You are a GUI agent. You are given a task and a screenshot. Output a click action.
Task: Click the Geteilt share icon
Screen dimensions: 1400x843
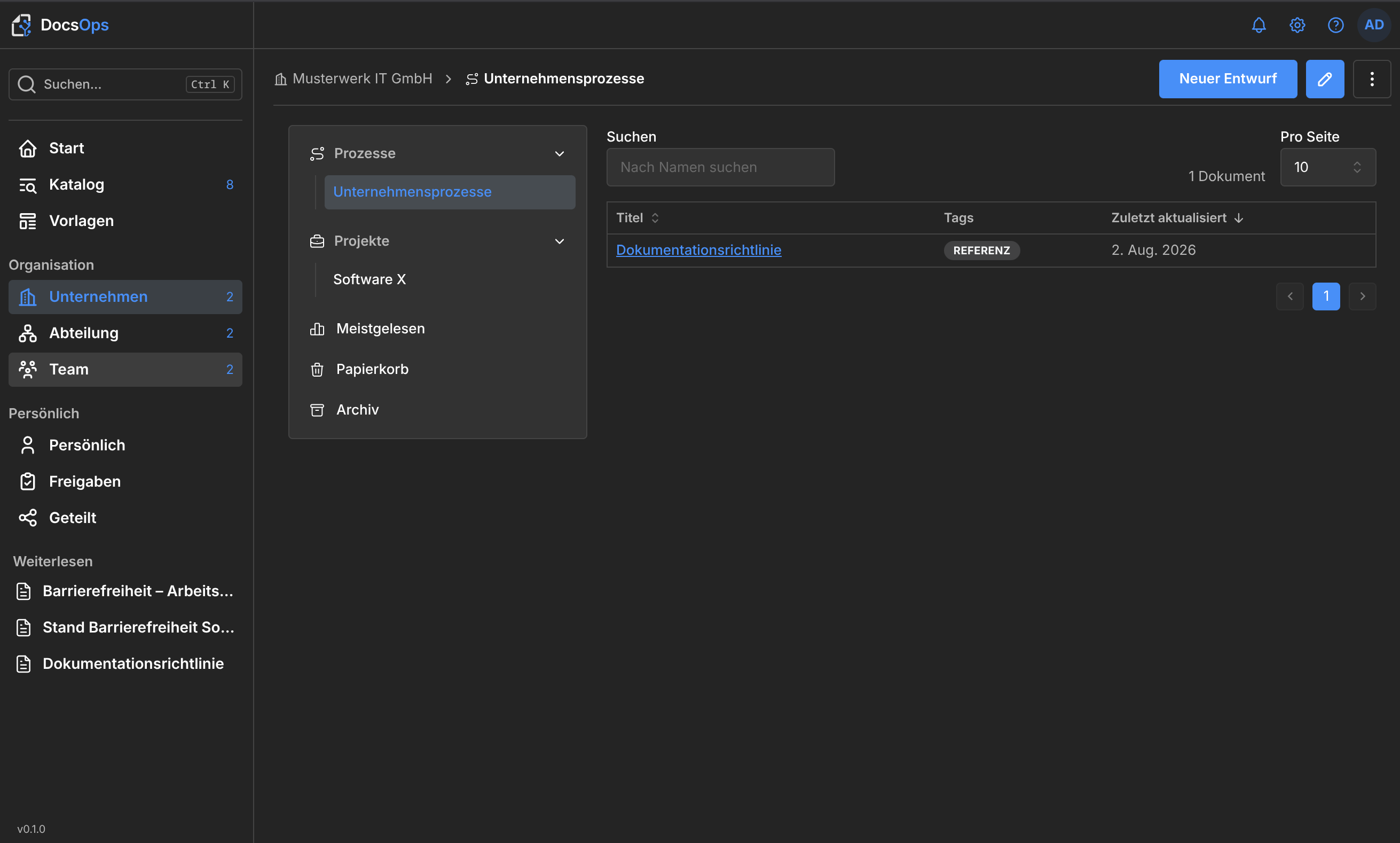click(x=28, y=518)
